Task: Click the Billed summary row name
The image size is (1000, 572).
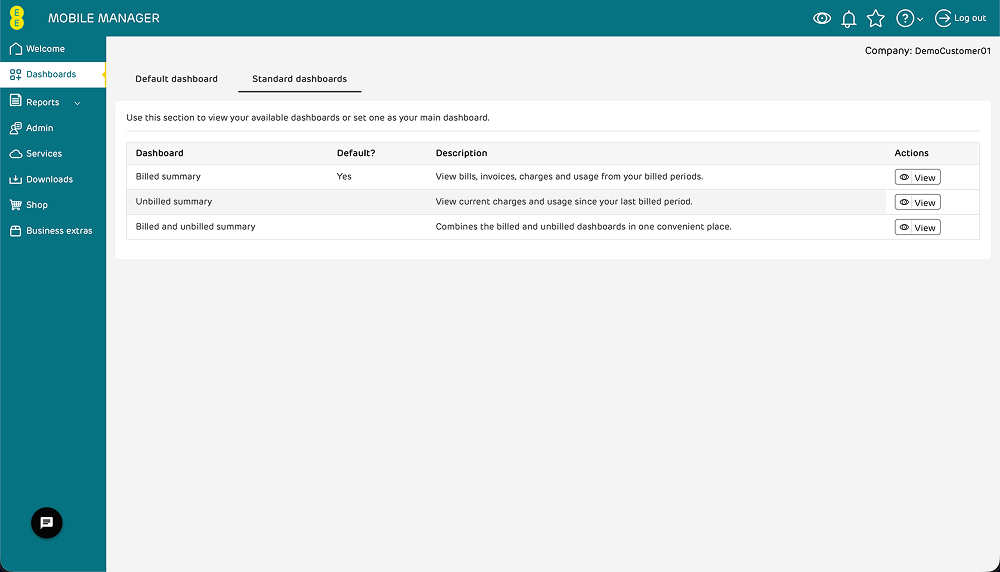Action: coord(168,177)
